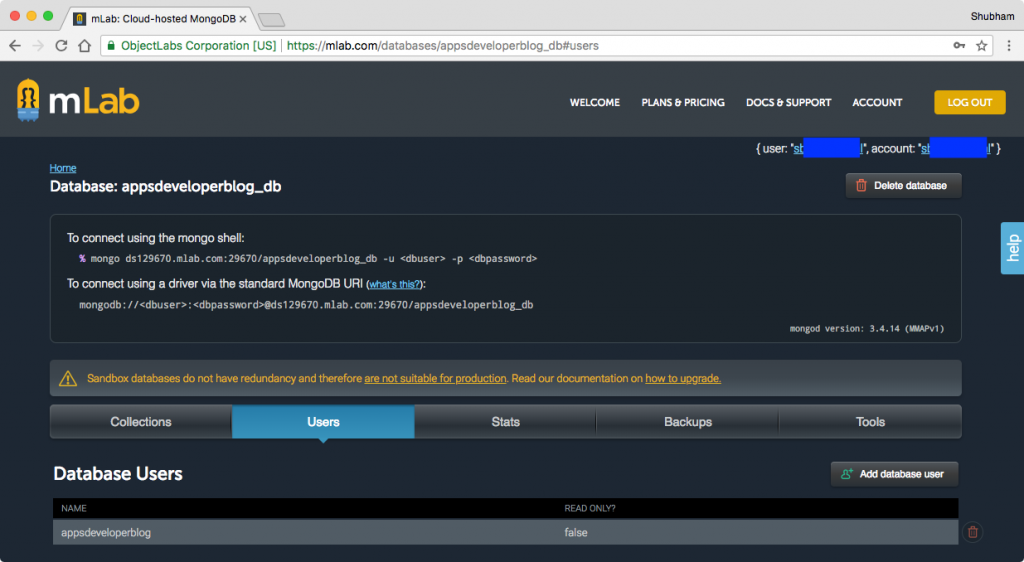This screenshot has width=1024, height=562.
Task: Open the side help tab
Action: pos(1012,248)
